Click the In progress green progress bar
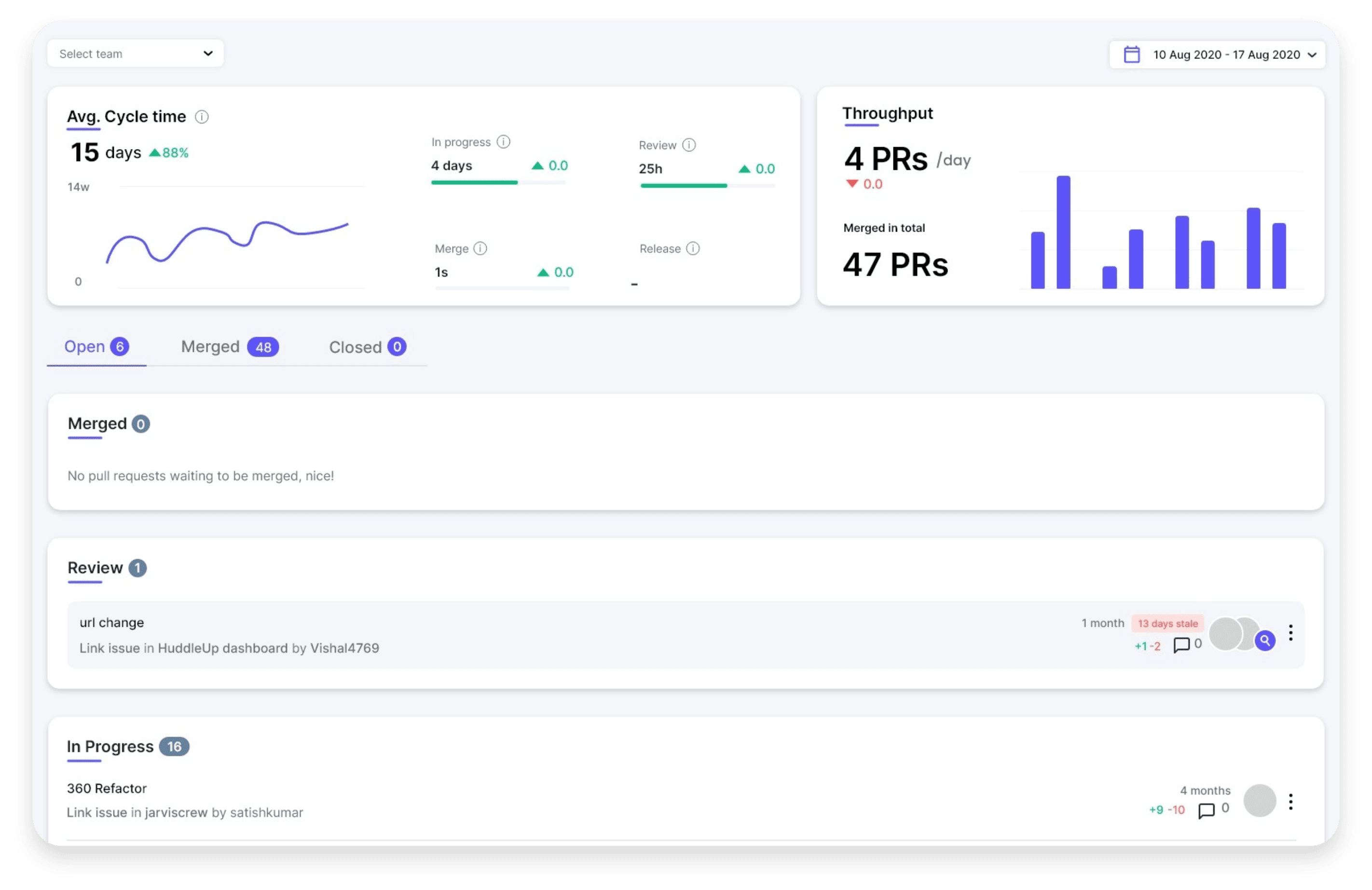Image resolution: width=1372 pixels, height=890 pixels. click(x=474, y=183)
